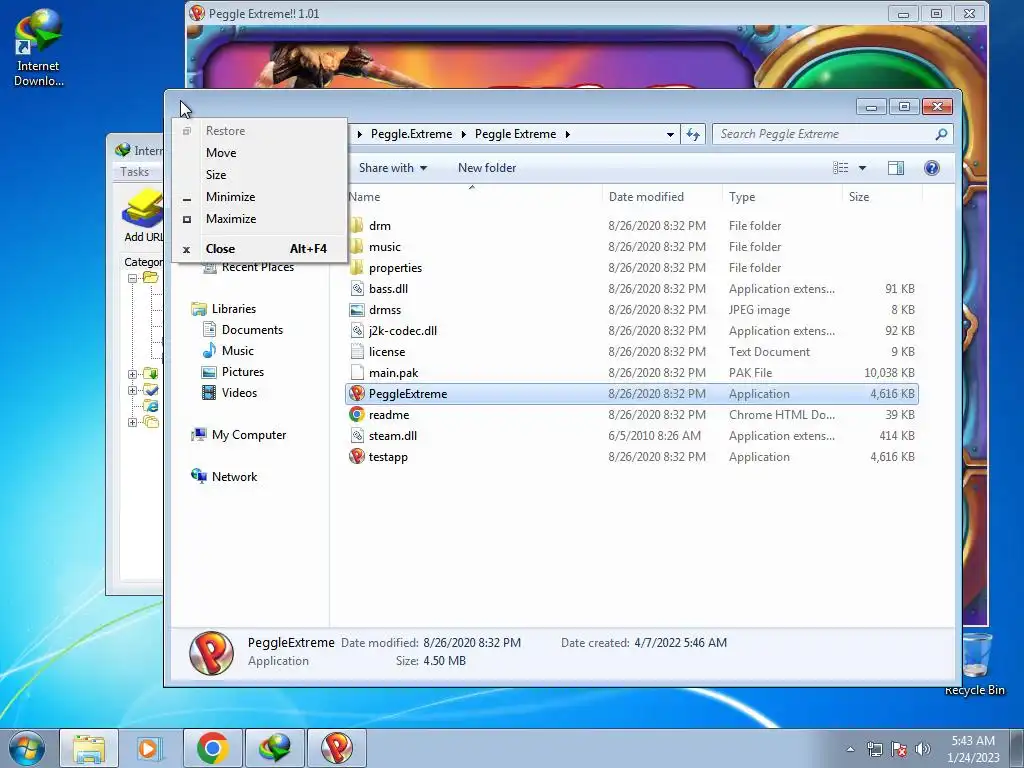Select the main.pak file icon
This screenshot has height=768, width=1024.
tap(357, 373)
